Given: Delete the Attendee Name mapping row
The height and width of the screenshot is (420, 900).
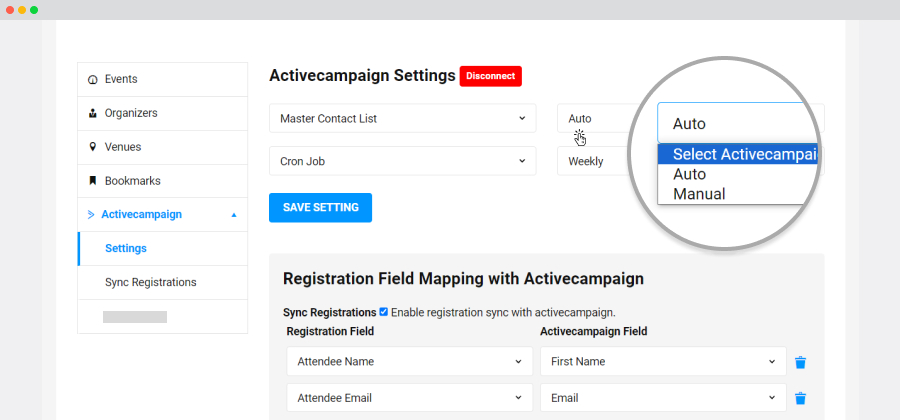Looking at the screenshot, I should 800,362.
